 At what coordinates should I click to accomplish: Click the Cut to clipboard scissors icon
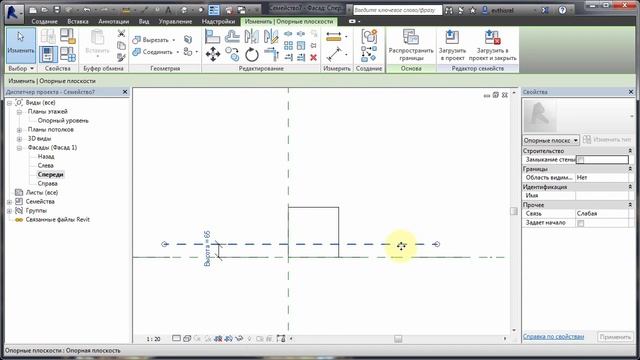click(121, 33)
